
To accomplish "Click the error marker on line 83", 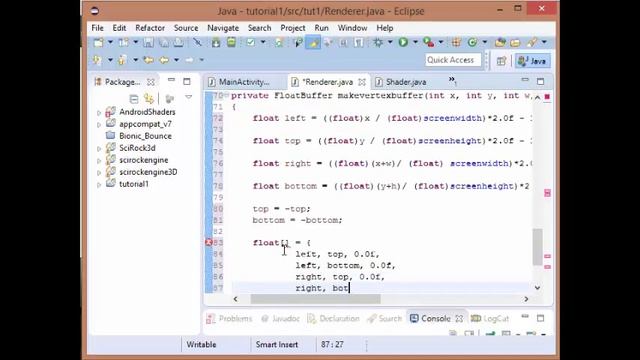I will pyautogui.click(x=208, y=242).
